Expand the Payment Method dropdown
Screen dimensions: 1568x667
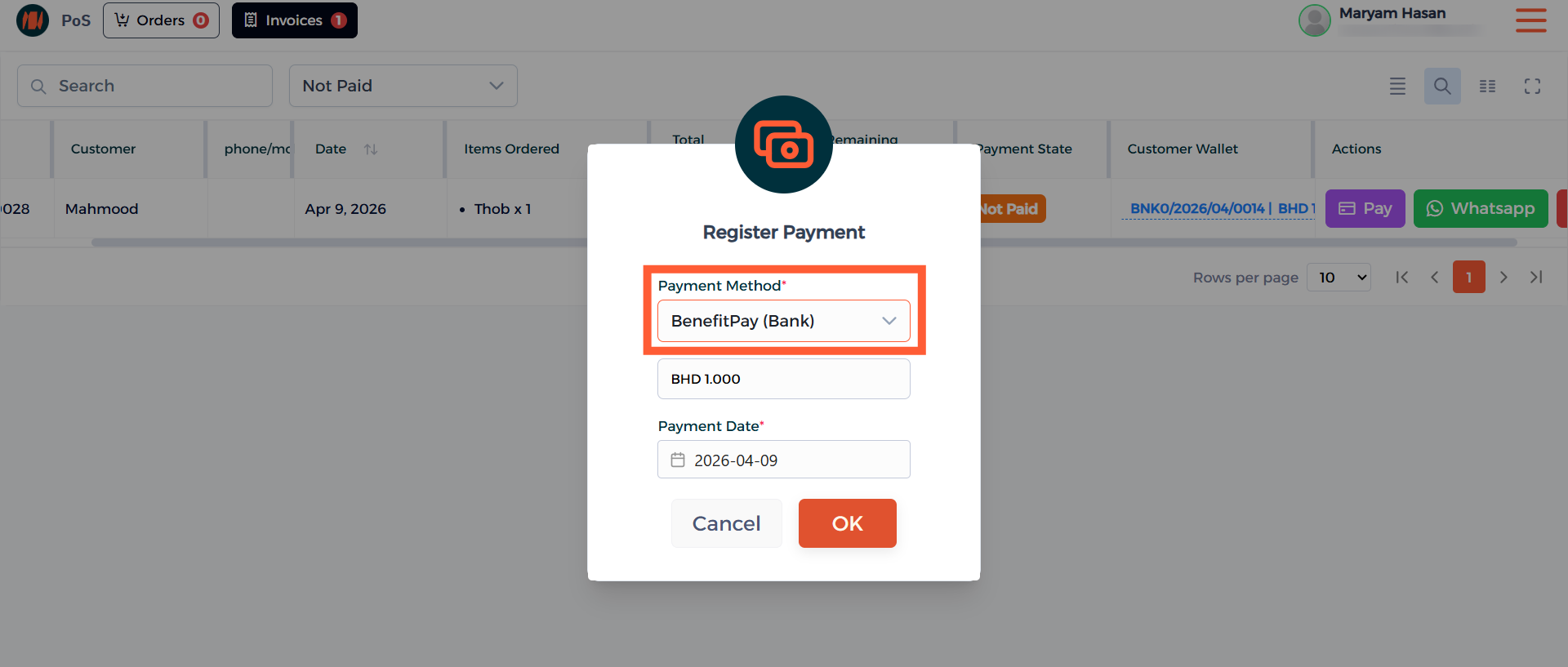(x=784, y=321)
